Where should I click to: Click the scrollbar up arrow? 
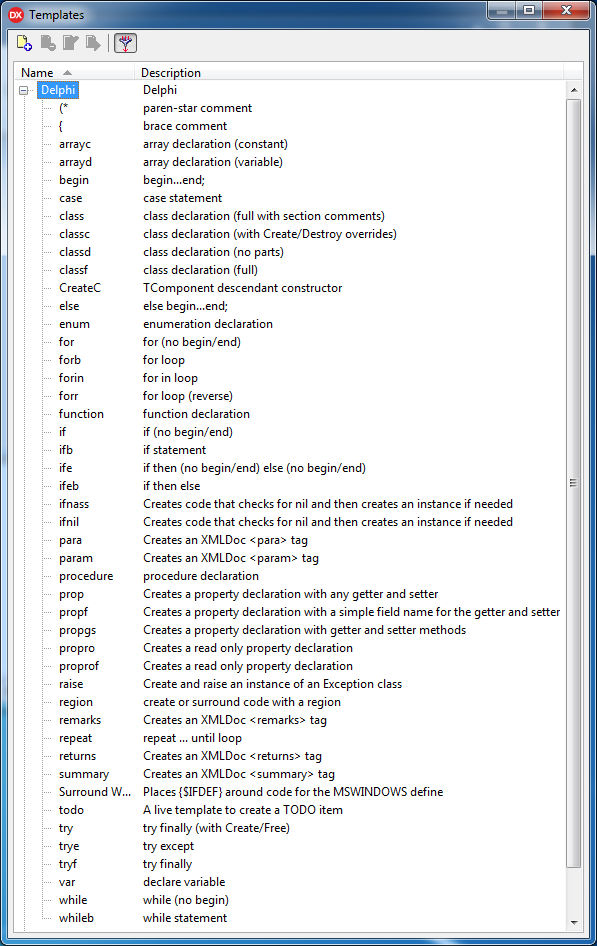click(573, 90)
